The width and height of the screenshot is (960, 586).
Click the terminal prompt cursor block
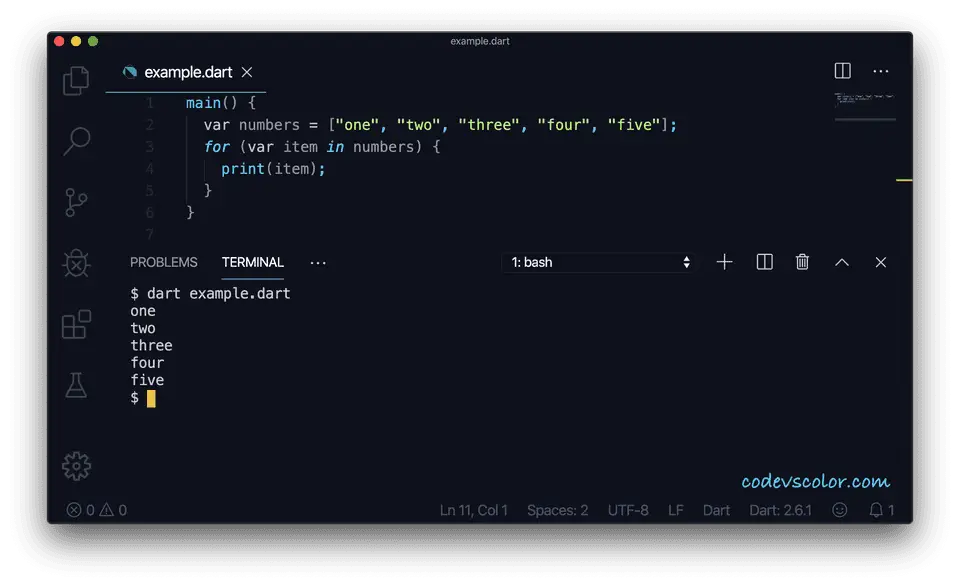tap(151, 399)
